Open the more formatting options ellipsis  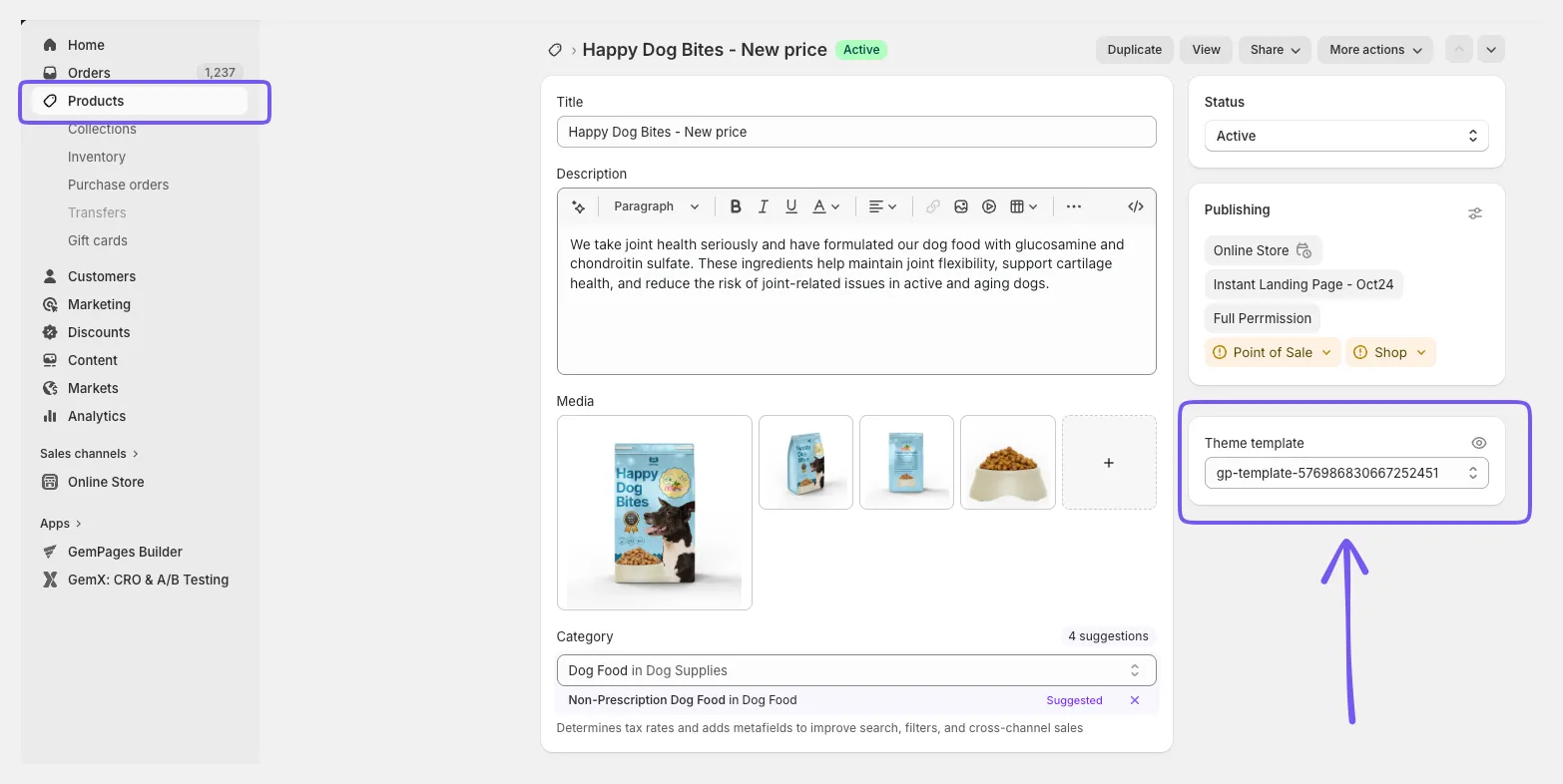pos(1074,206)
